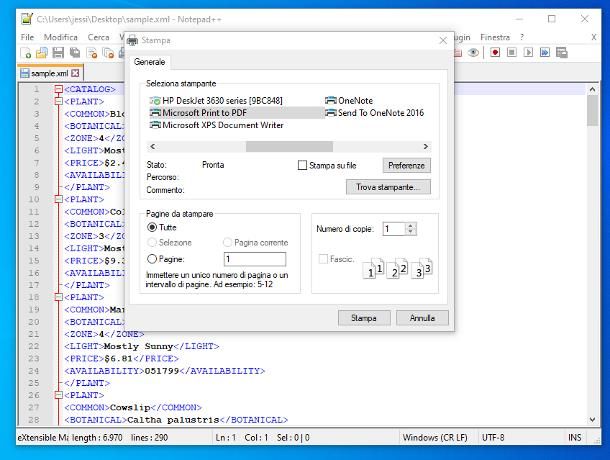Close sample.xml tab with its red X
Viewport: 610px width, 460px height.
pyautogui.click(x=75, y=73)
